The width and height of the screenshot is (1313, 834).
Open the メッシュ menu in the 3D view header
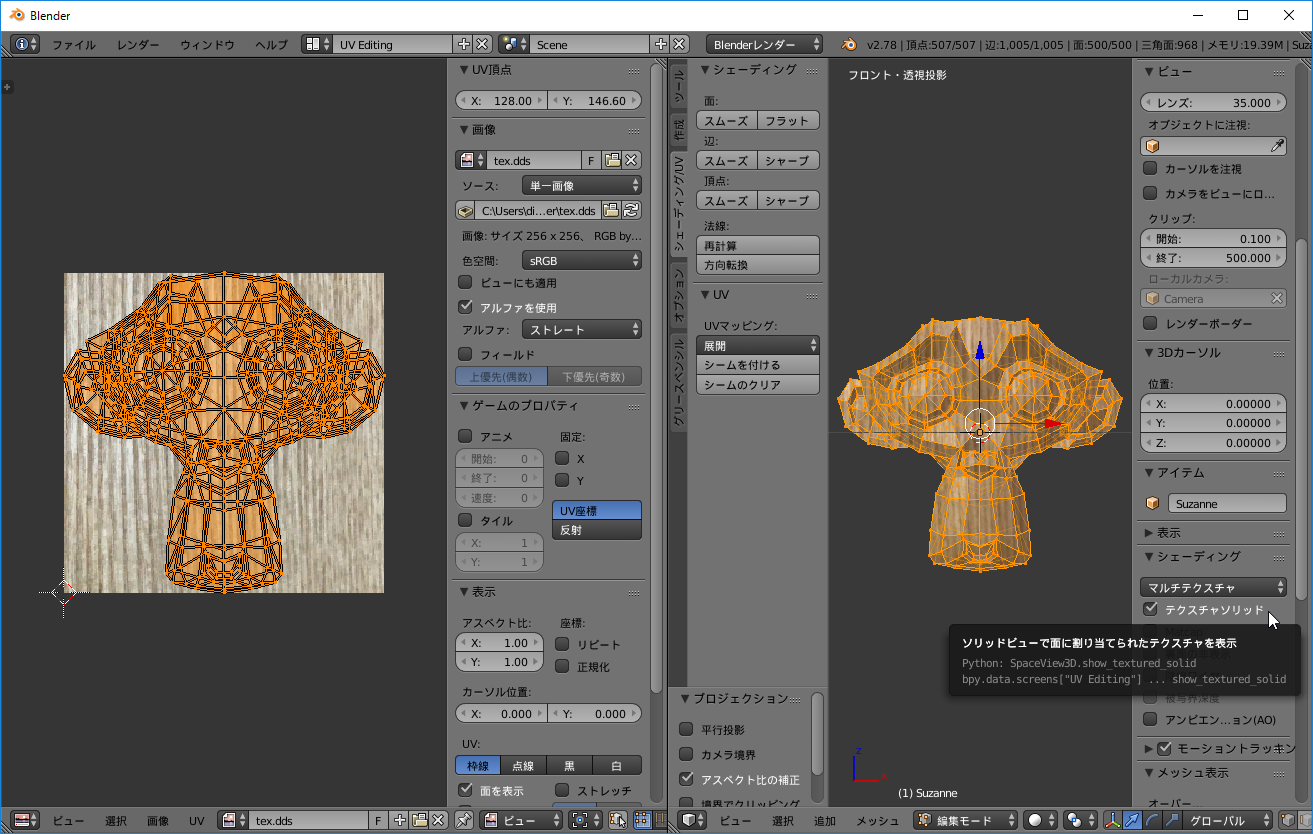[x=878, y=820]
